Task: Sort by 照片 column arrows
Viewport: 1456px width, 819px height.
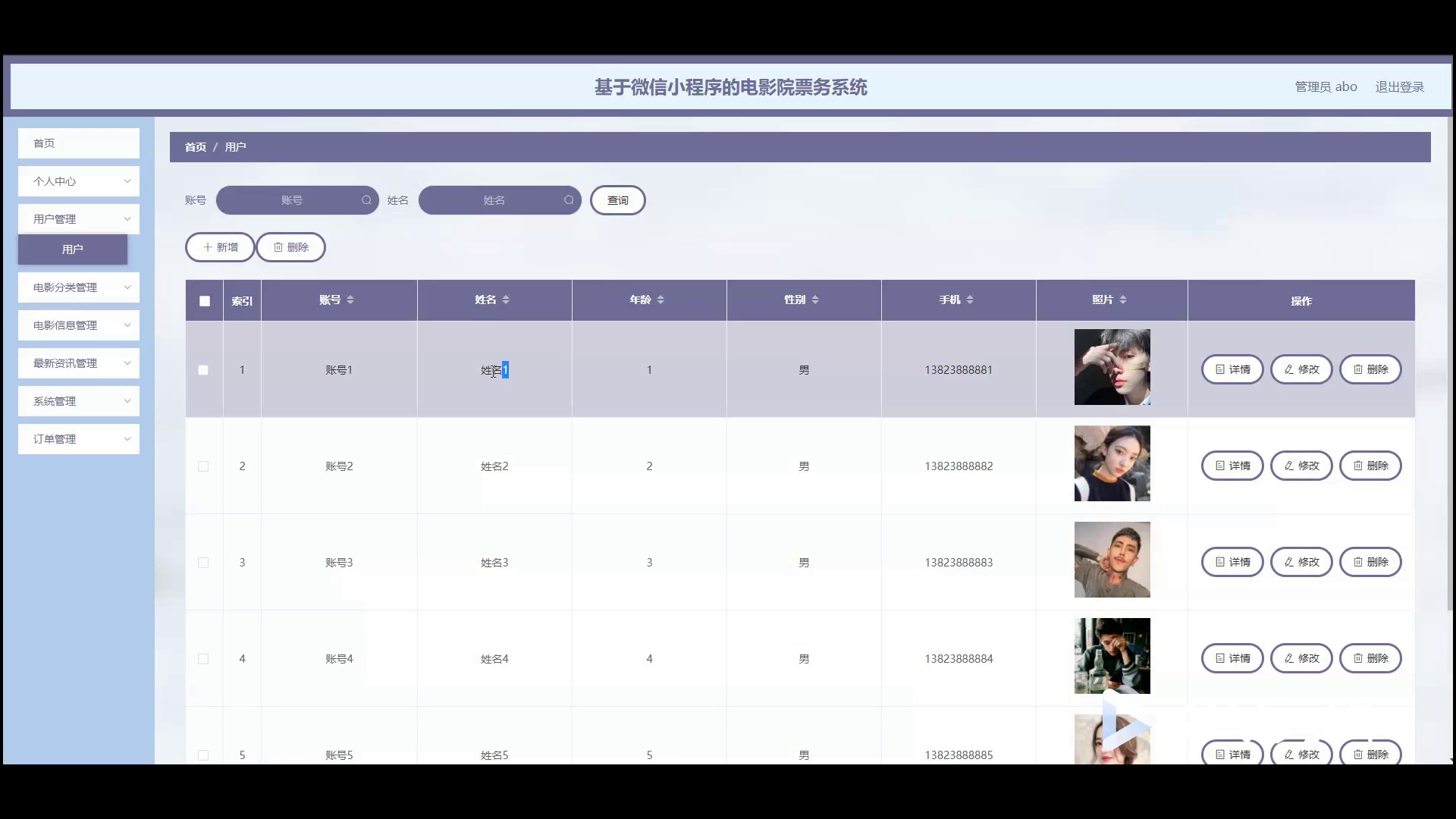Action: pyautogui.click(x=1123, y=300)
